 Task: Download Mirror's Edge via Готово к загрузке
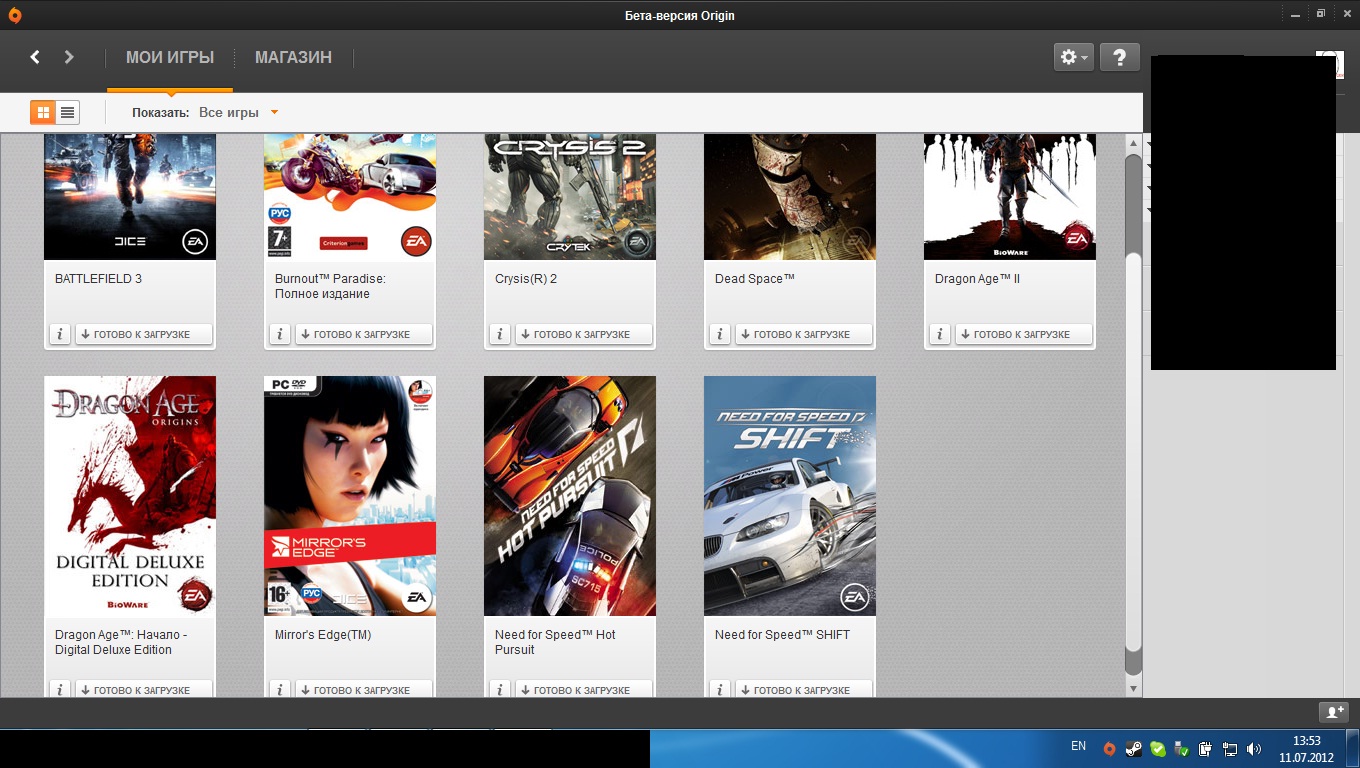(363, 689)
